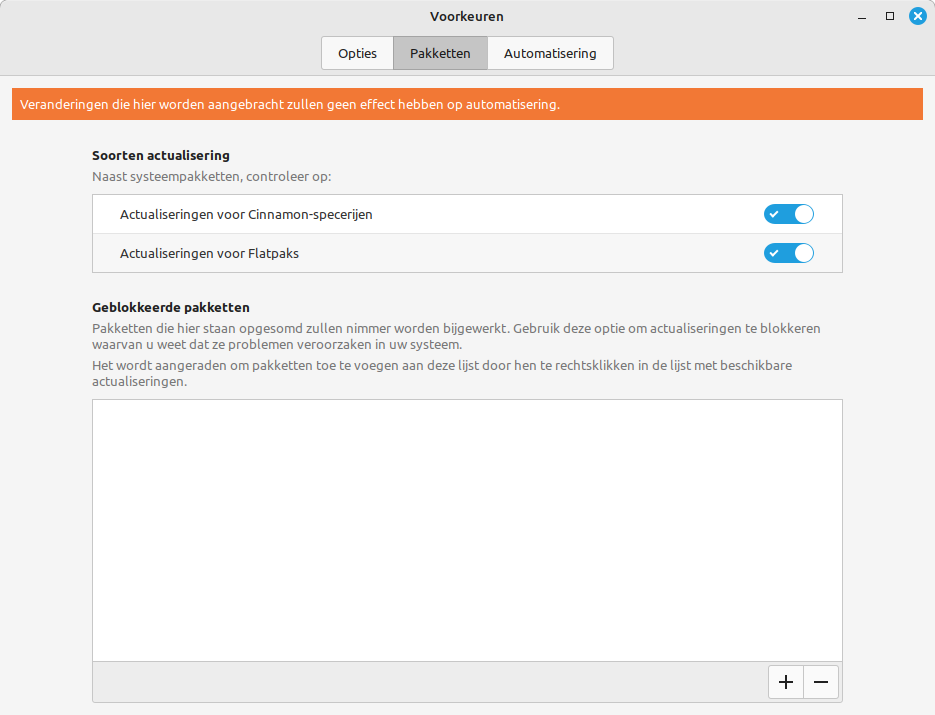Click the minus button to remove a package
This screenshot has width=935, height=715.
(x=821, y=682)
